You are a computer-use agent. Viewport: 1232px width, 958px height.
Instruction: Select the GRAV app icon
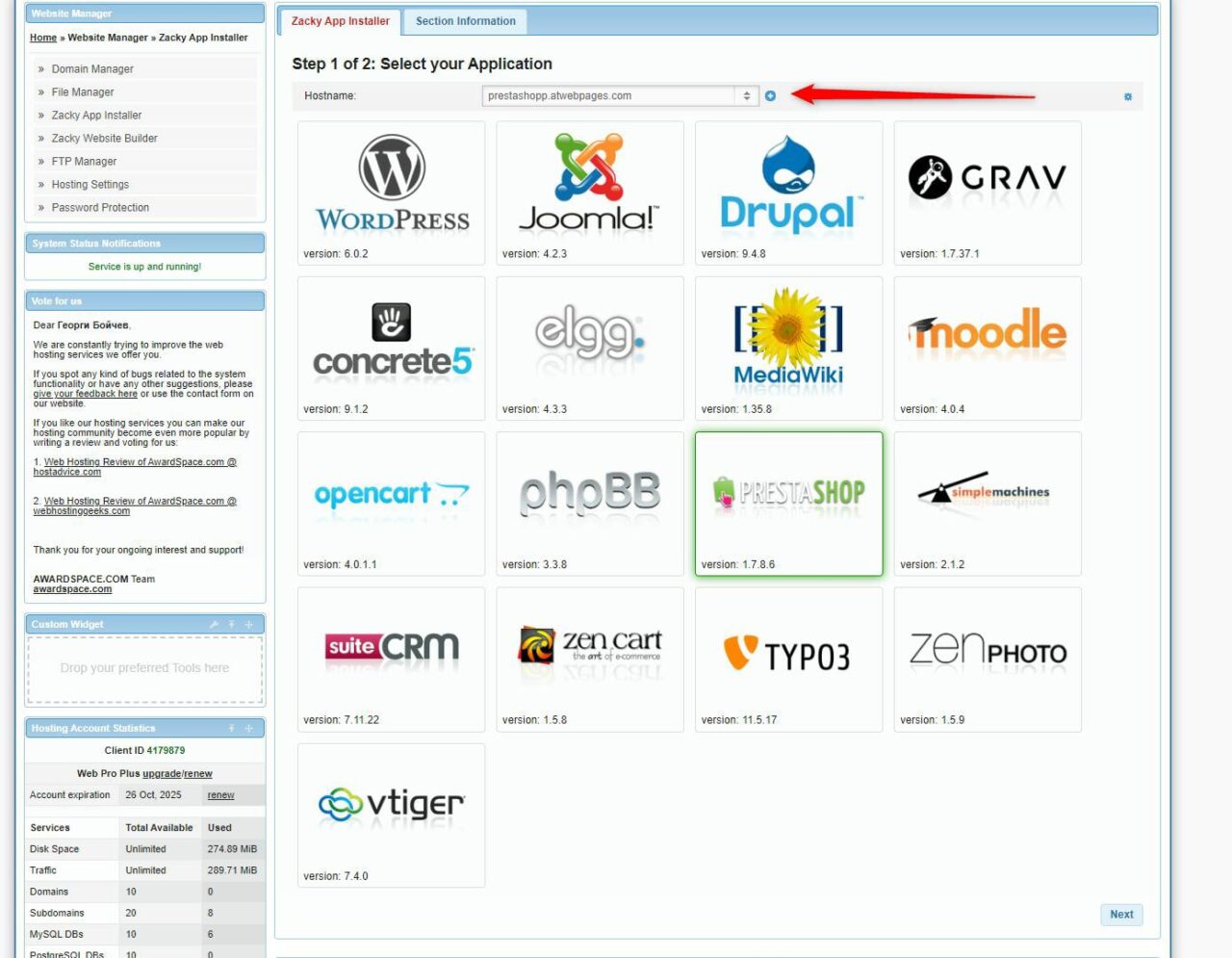(x=987, y=178)
